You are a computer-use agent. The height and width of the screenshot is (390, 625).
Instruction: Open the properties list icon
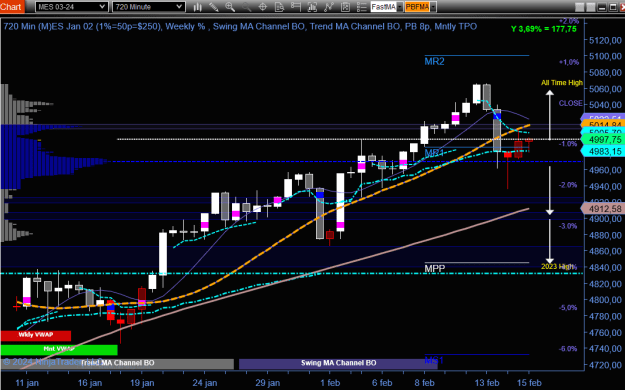(362, 7)
